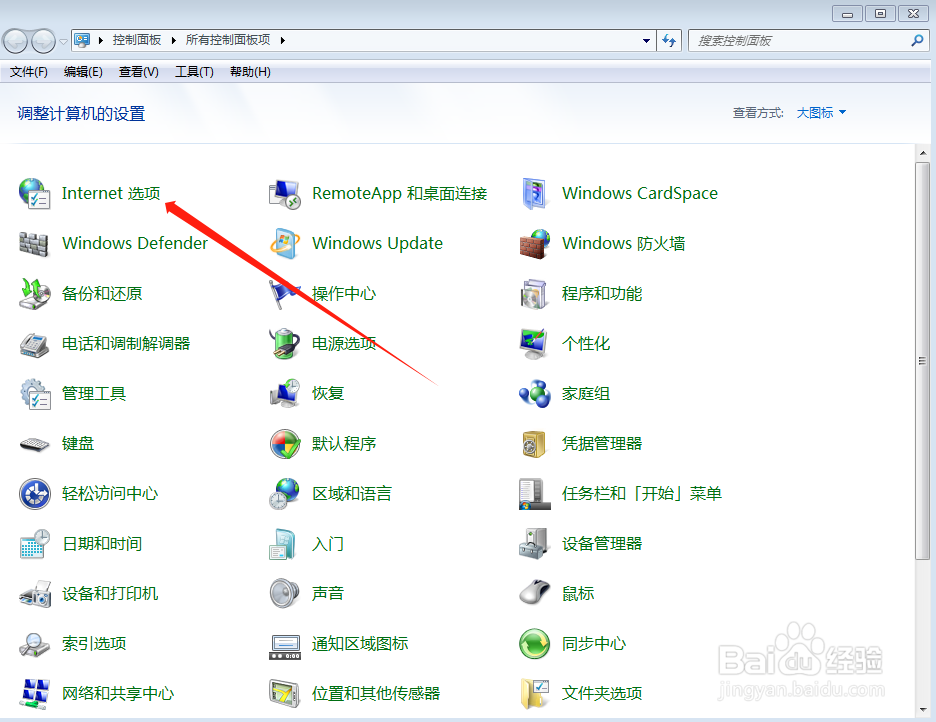Click the Back navigation button
The height and width of the screenshot is (722, 936).
[16, 41]
